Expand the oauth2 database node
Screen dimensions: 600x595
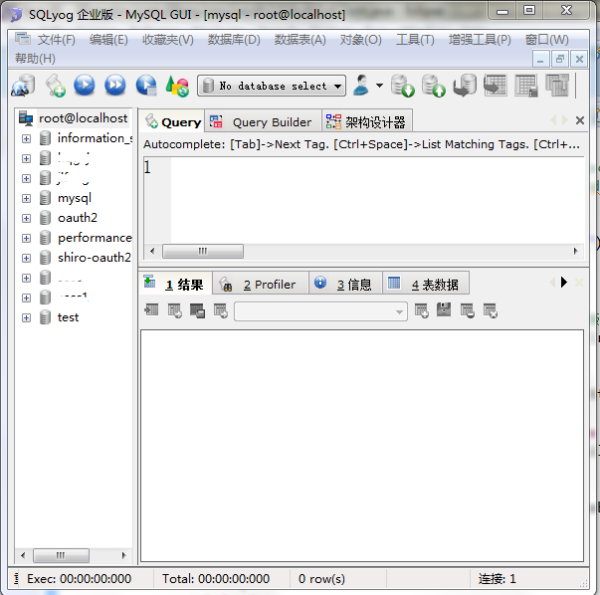(26, 218)
